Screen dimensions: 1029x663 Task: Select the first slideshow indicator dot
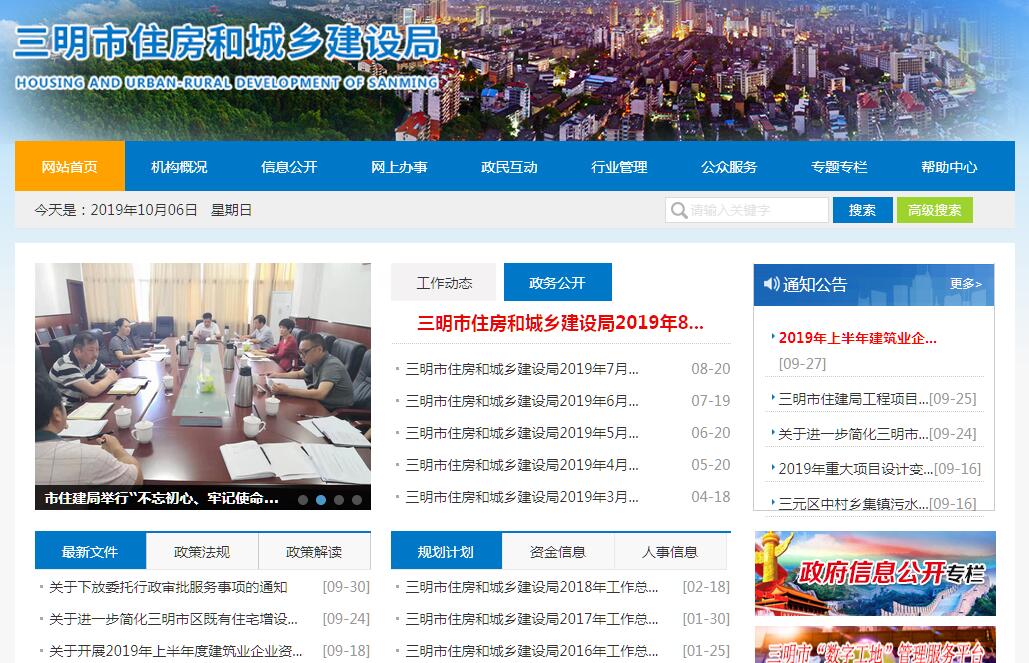point(303,499)
